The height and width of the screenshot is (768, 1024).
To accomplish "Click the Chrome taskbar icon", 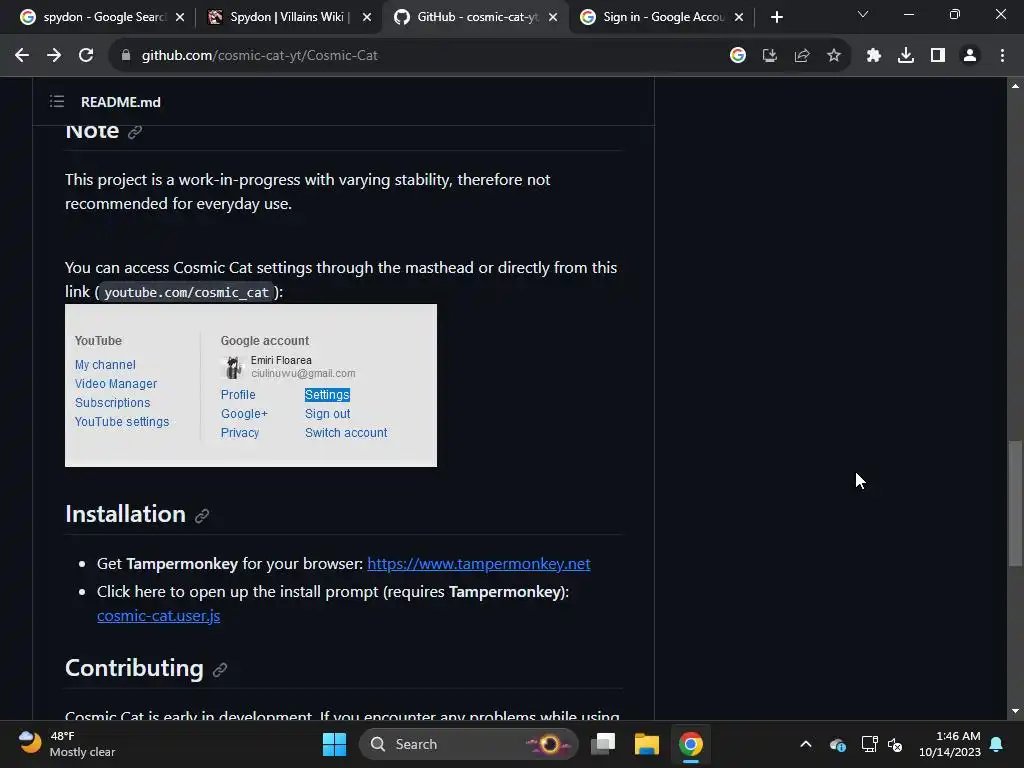I will pyautogui.click(x=690, y=744).
